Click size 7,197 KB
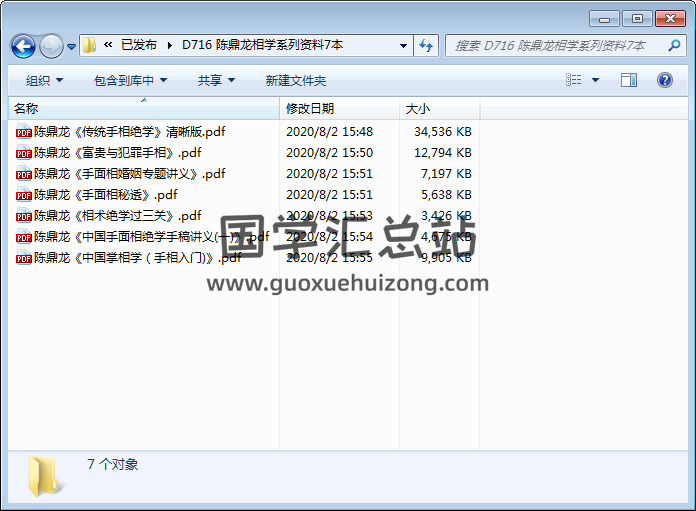 coord(446,174)
